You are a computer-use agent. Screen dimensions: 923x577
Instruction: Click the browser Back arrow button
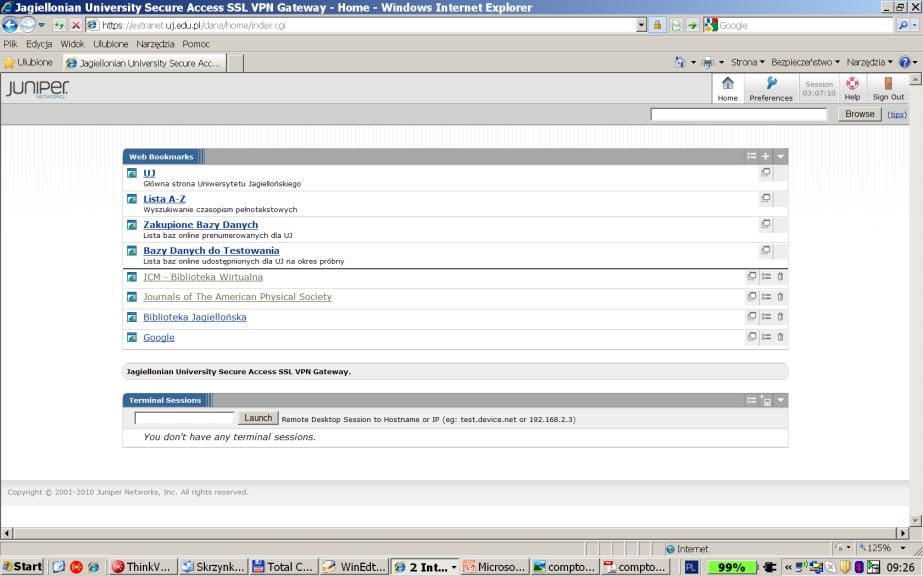tap(10, 25)
